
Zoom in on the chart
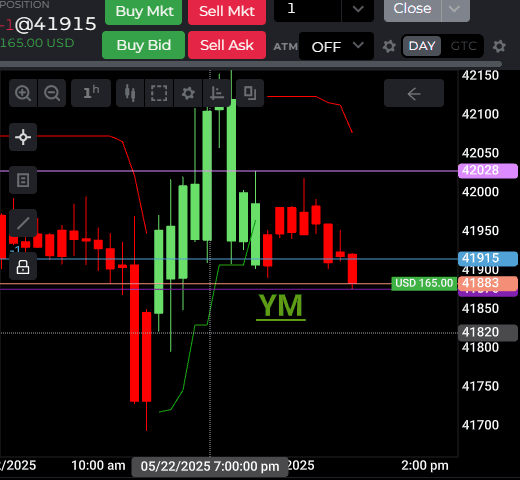pos(23,93)
